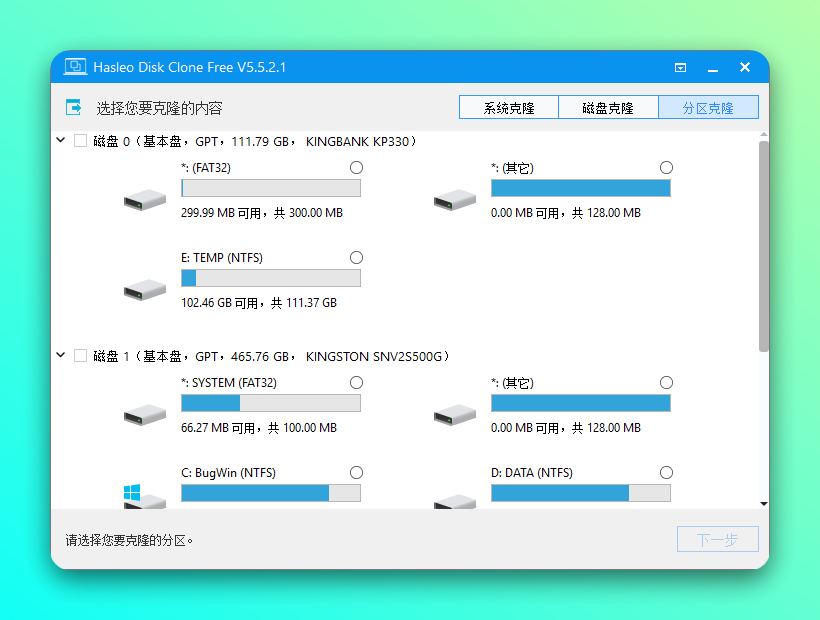Image resolution: width=820 pixels, height=620 pixels.
Task: Click the C: BugWin (NTFS) label
Action: pyautogui.click(x=229, y=473)
